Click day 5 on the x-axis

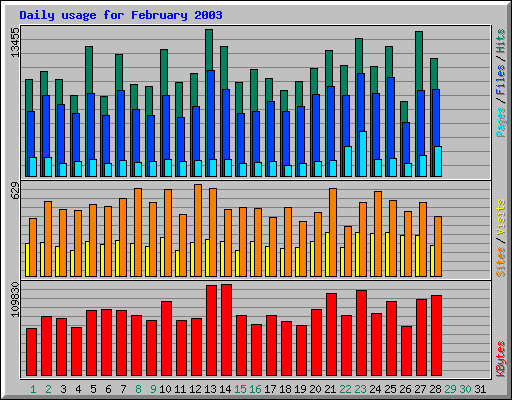[93, 389]
